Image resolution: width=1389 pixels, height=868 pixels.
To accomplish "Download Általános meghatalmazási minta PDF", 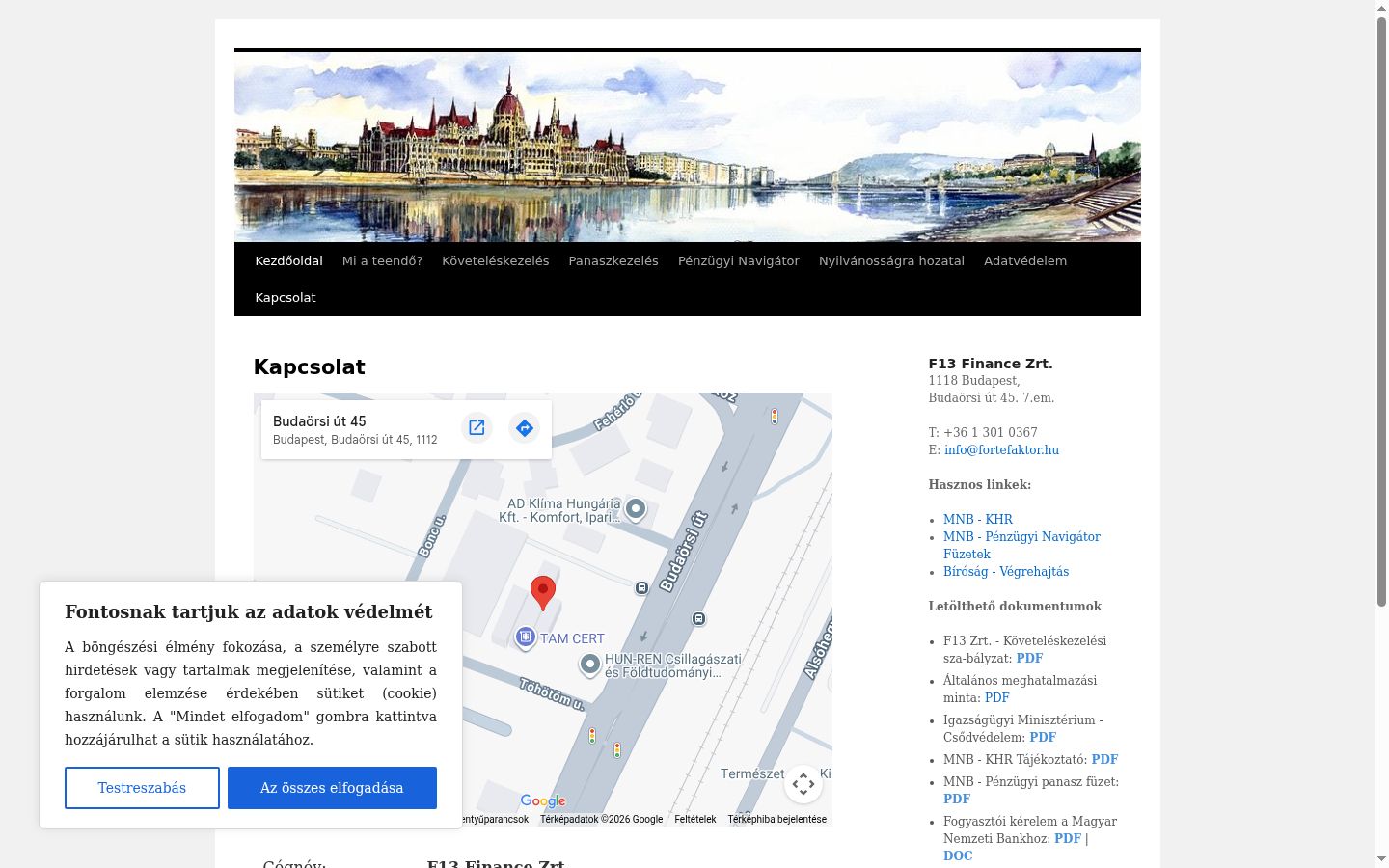I will 997,697.
